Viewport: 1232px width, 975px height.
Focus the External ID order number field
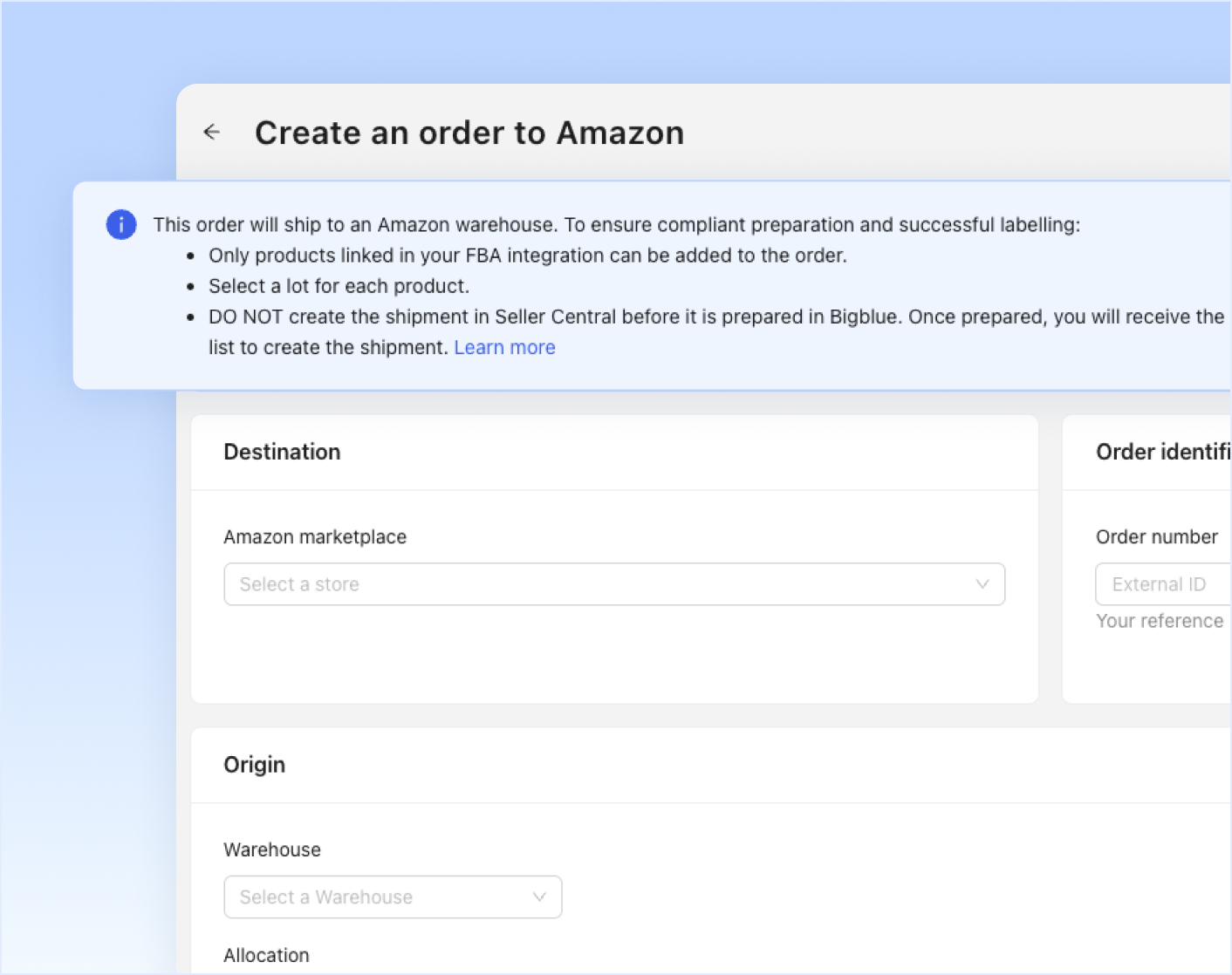click(x=1163, y=584)
